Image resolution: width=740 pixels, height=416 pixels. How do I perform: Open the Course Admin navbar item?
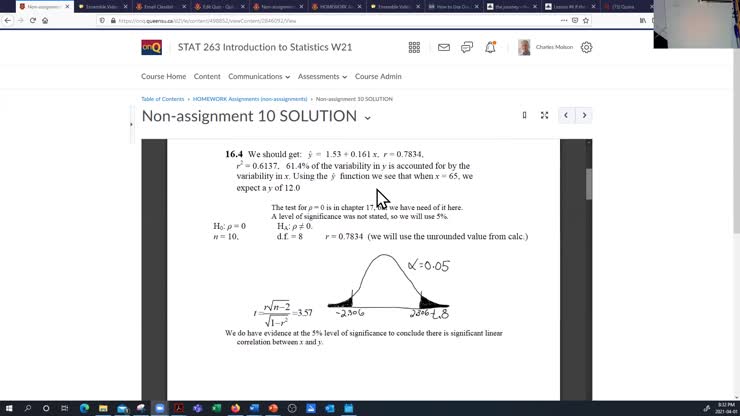(x=378, y=76)
